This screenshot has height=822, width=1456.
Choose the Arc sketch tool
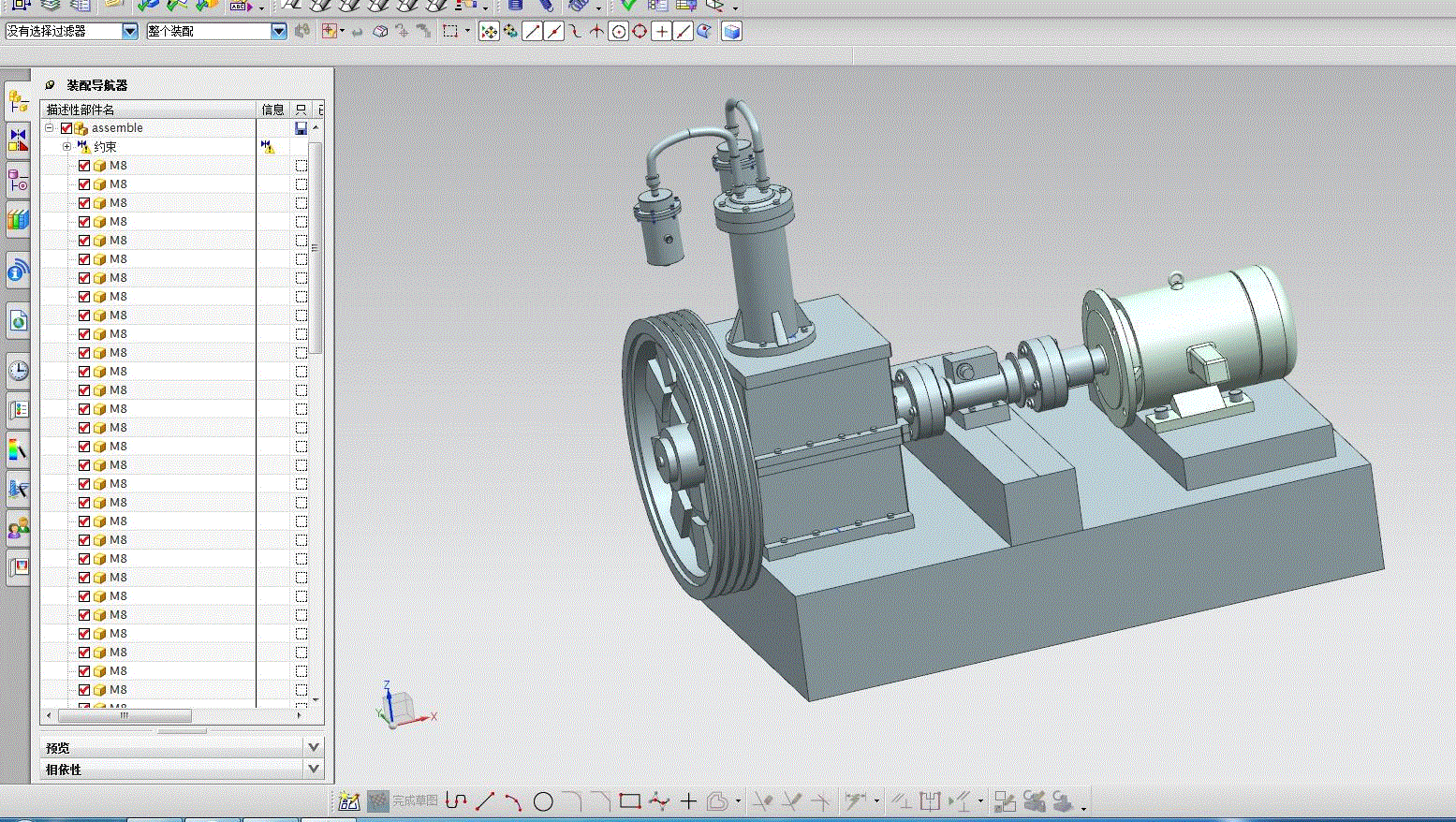point(513,801)
